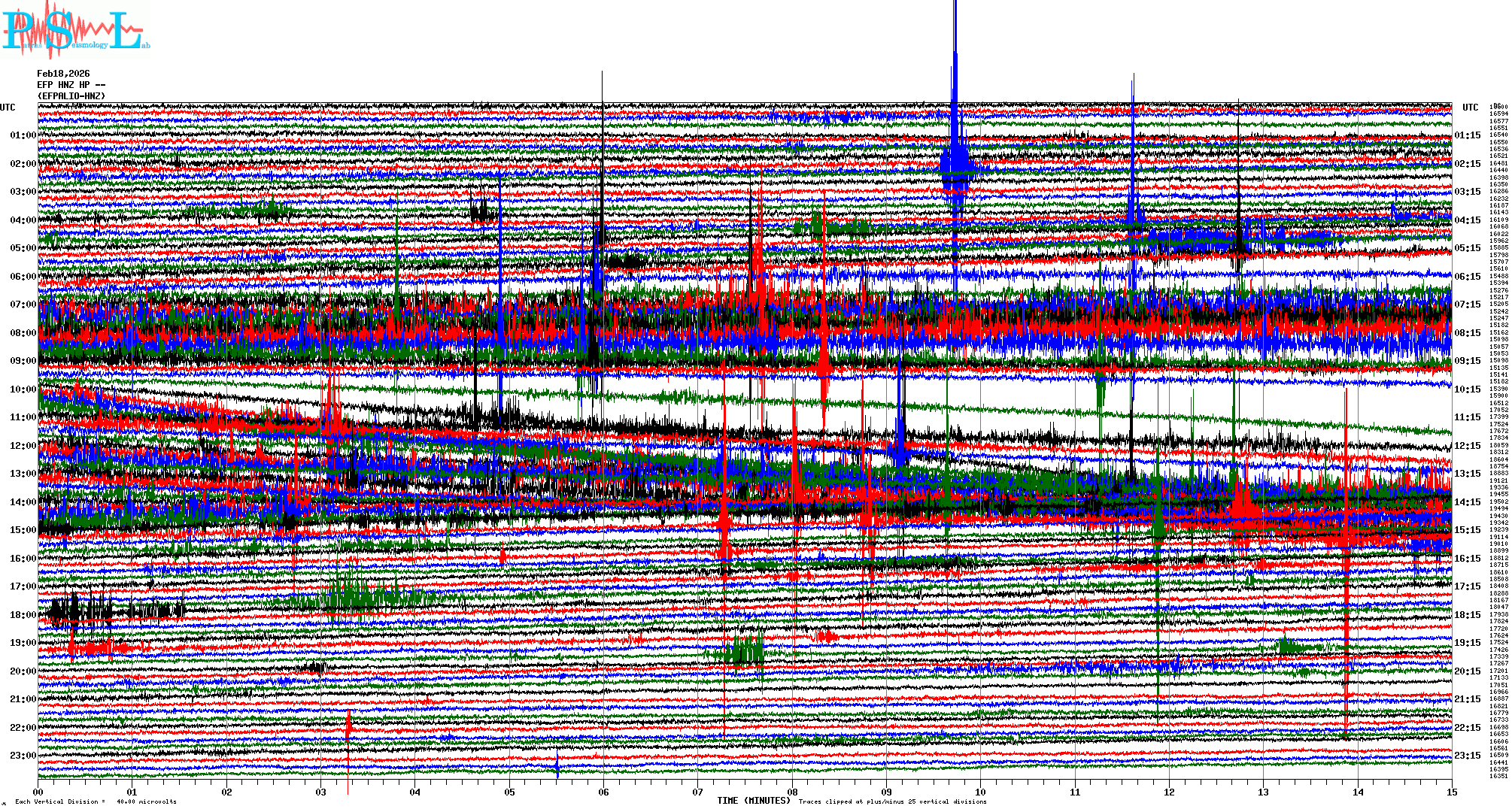Click the TIME (MINUTES) axis title
Viewport: 1512px width, 812px height.
pyautogui.click(x=754, y=801)
